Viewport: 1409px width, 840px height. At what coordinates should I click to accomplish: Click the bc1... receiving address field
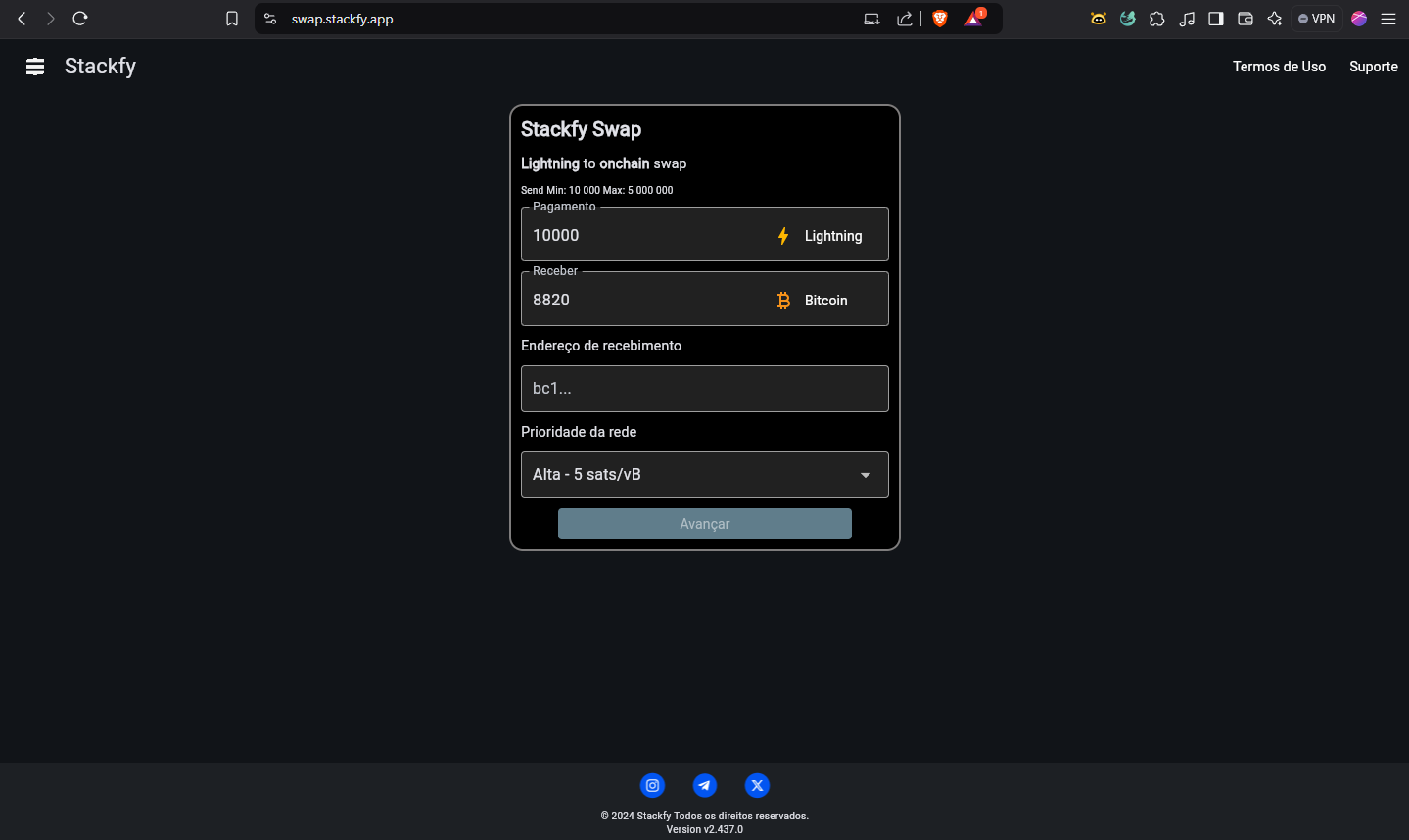click(x=705, y=389)
